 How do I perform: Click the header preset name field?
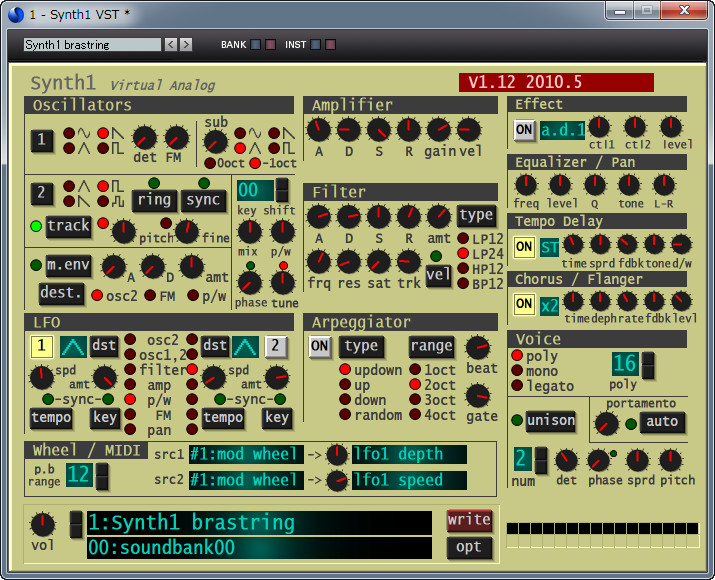pos(92,44)
